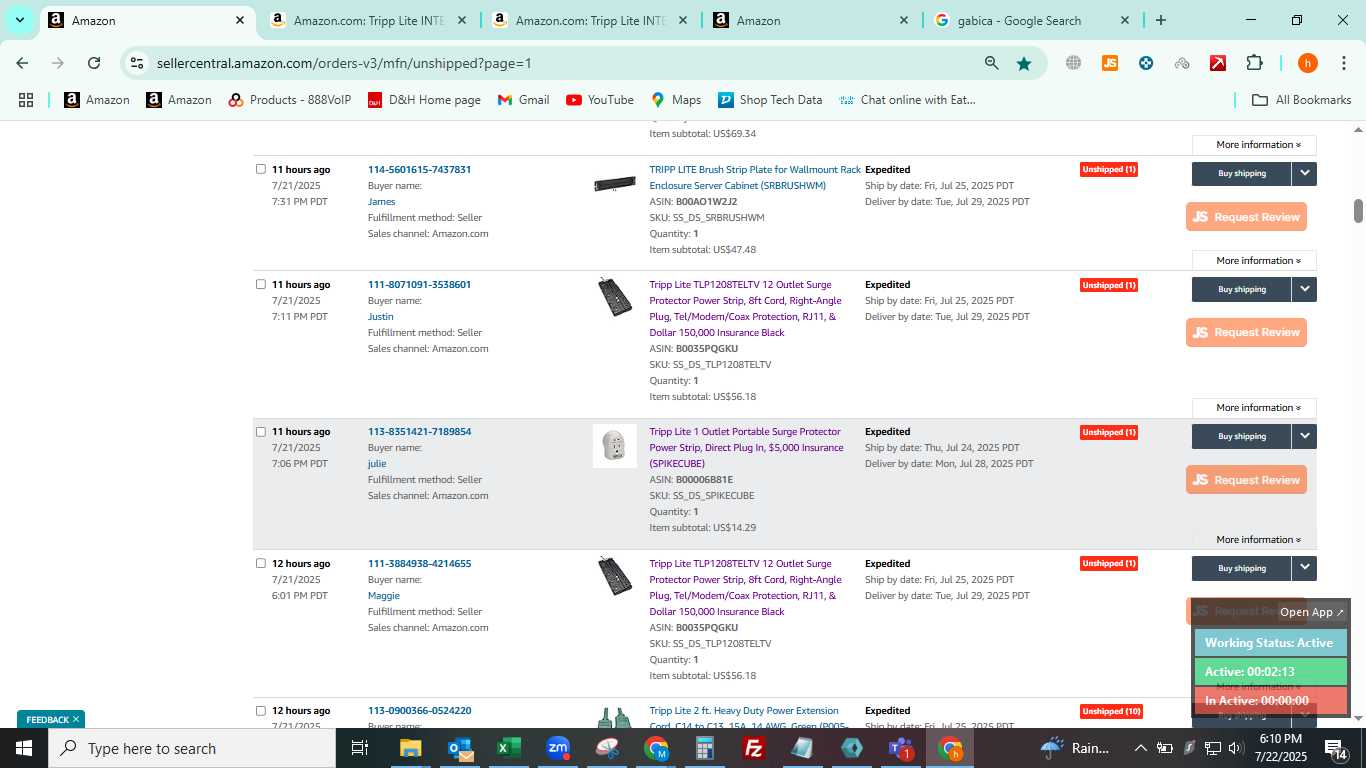Click the zoom magnifier icon in address bar
Screen dimensions: 1366x768
pyautogui.click(x=991, y=63)
